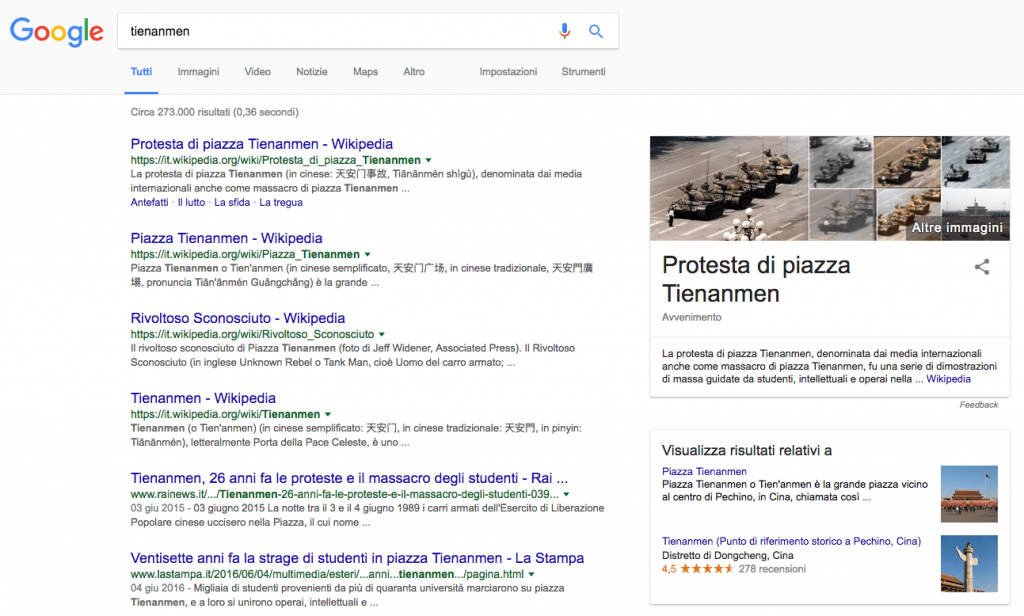Viewport: 1024px width, 616px height.
Task: Open the La tregua sitelink
Action: (281, 203)
